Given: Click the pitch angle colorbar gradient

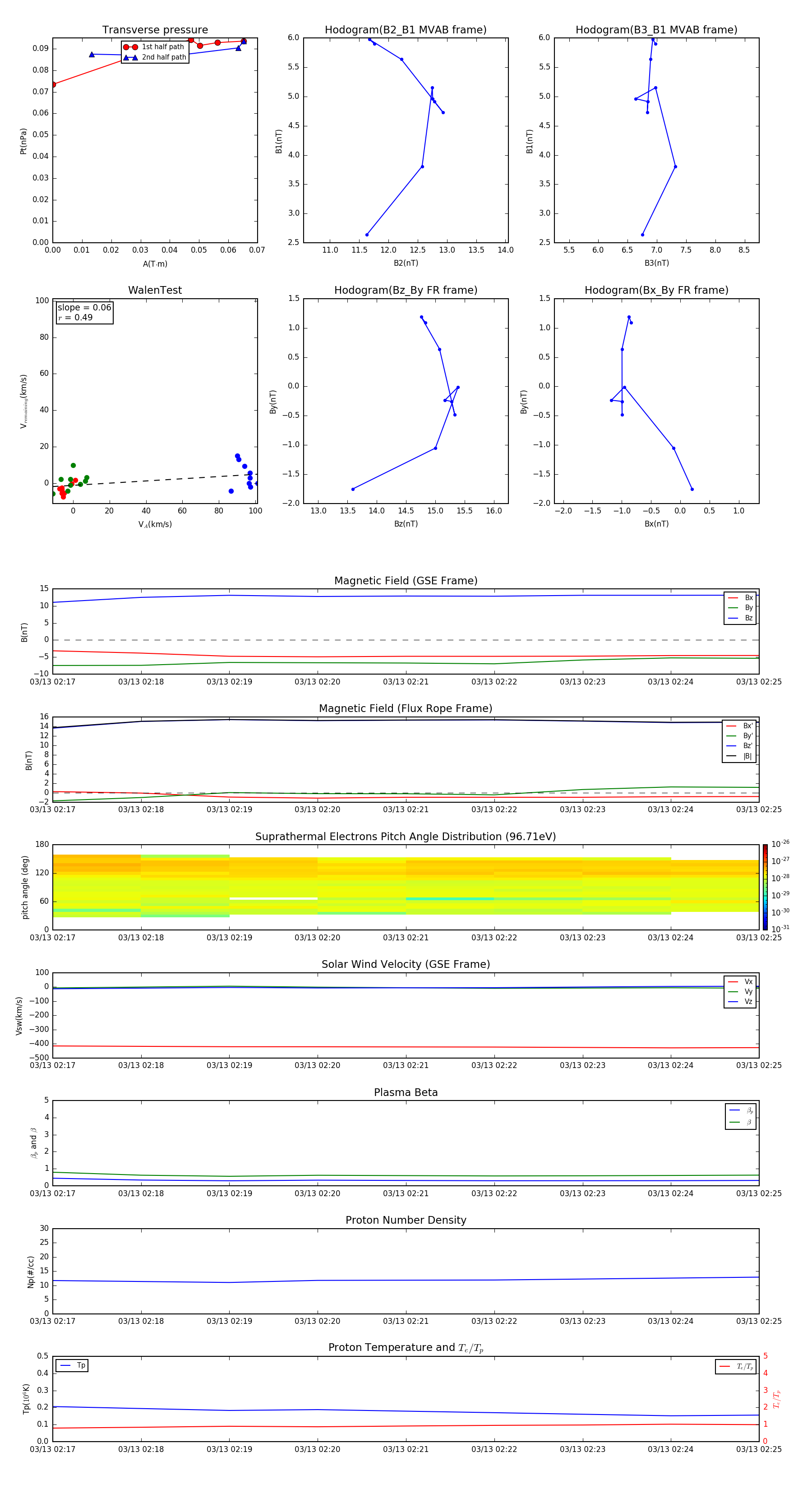Looking at the screenshot, I should tap(765, 887).
